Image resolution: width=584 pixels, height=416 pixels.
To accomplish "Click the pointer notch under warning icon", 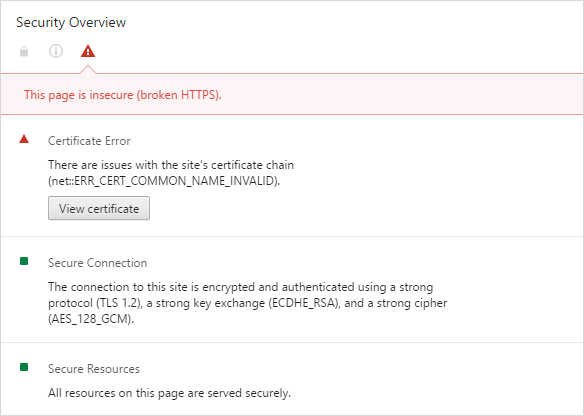I will pos(88,70).
